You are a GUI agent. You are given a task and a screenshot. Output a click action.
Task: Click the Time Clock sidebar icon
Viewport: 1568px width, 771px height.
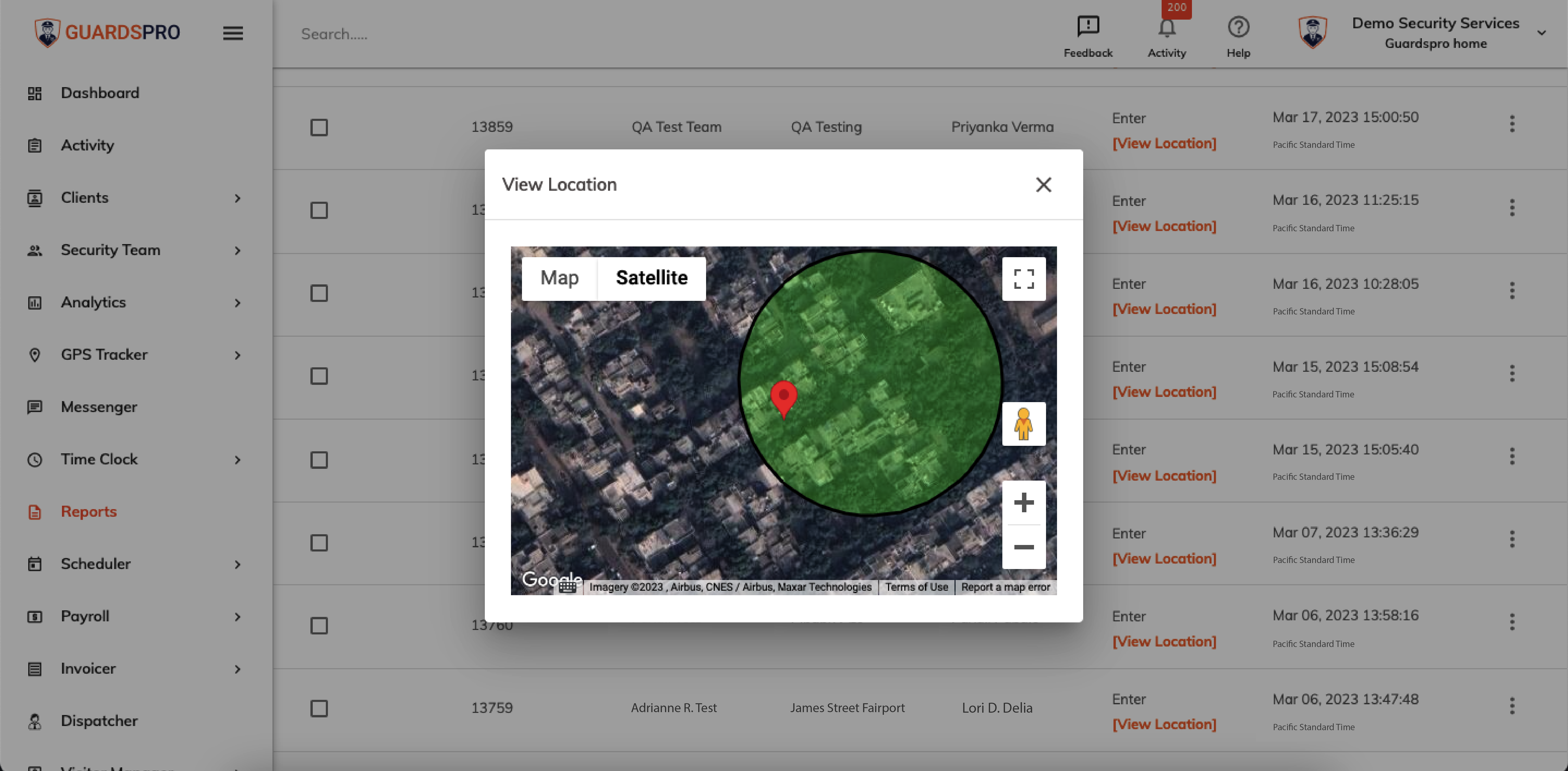pos(35,460)
